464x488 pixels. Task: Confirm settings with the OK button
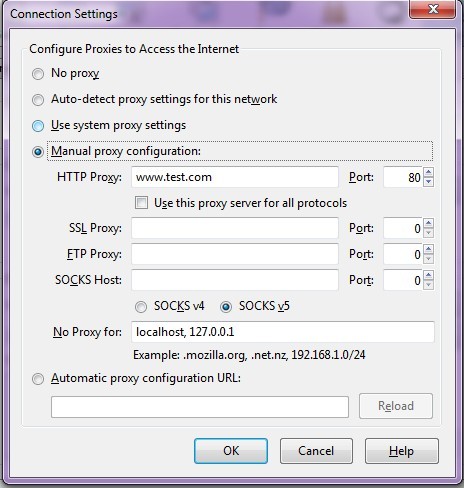coord(231,451)
